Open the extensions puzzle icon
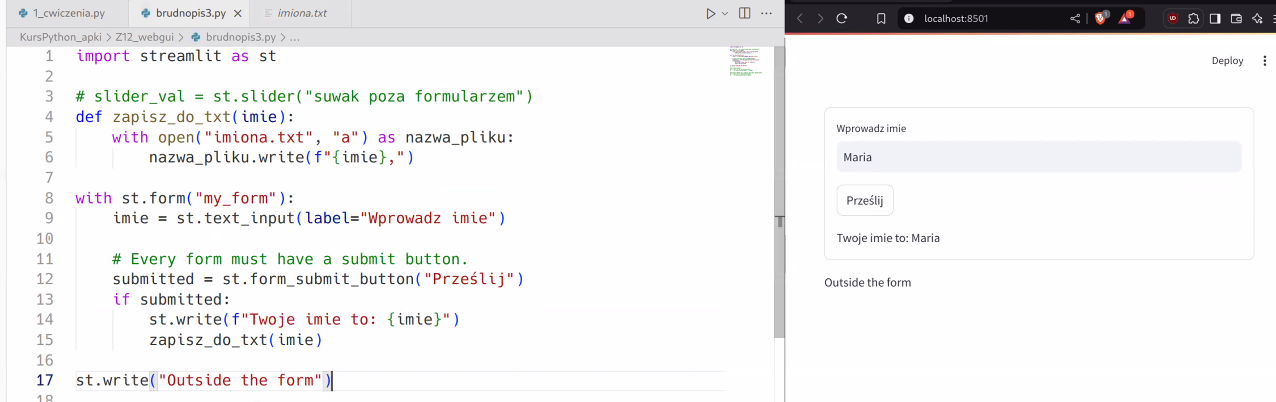This screenshot has height=402, width=1276. (1194, 18)
